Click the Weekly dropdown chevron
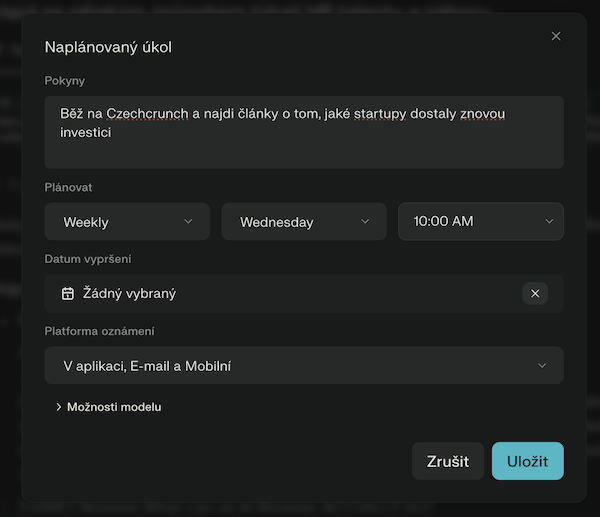The image size is (600, 517). pyautogui.click(x=188, y=222)
